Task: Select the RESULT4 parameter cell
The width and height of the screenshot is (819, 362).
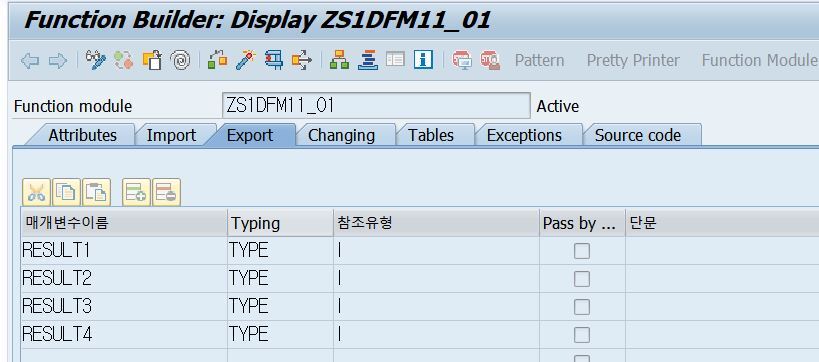Action: 124,334
